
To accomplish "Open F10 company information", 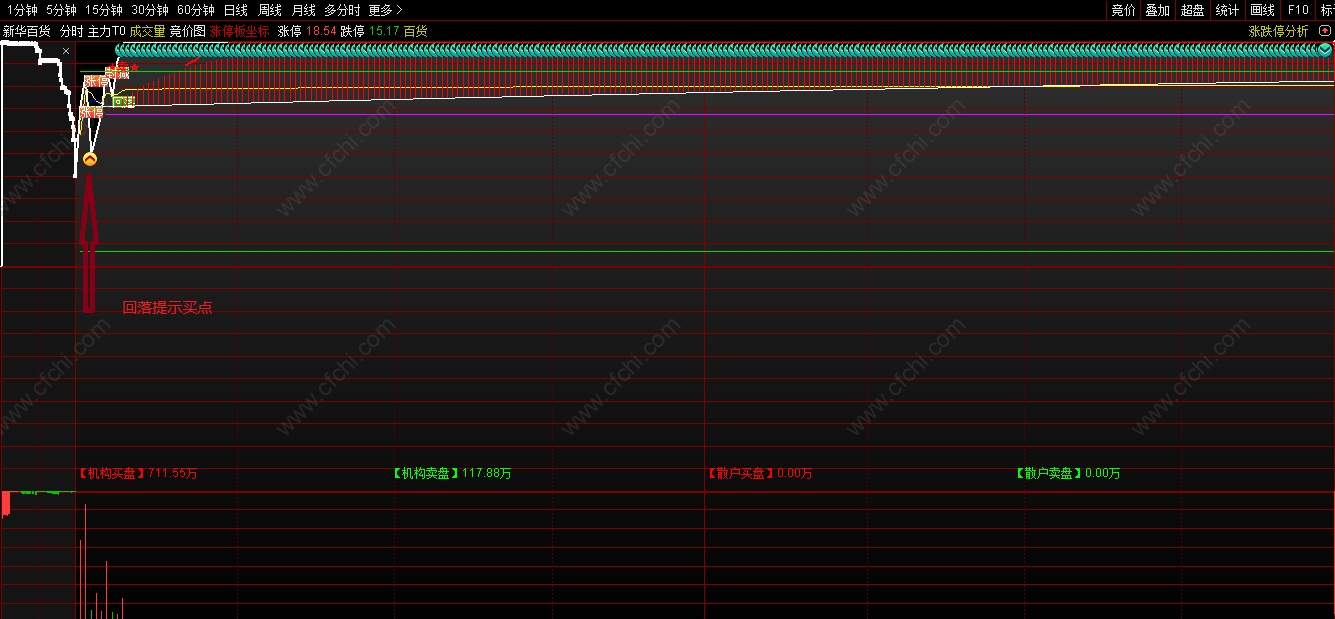I will click(1298, 10).
